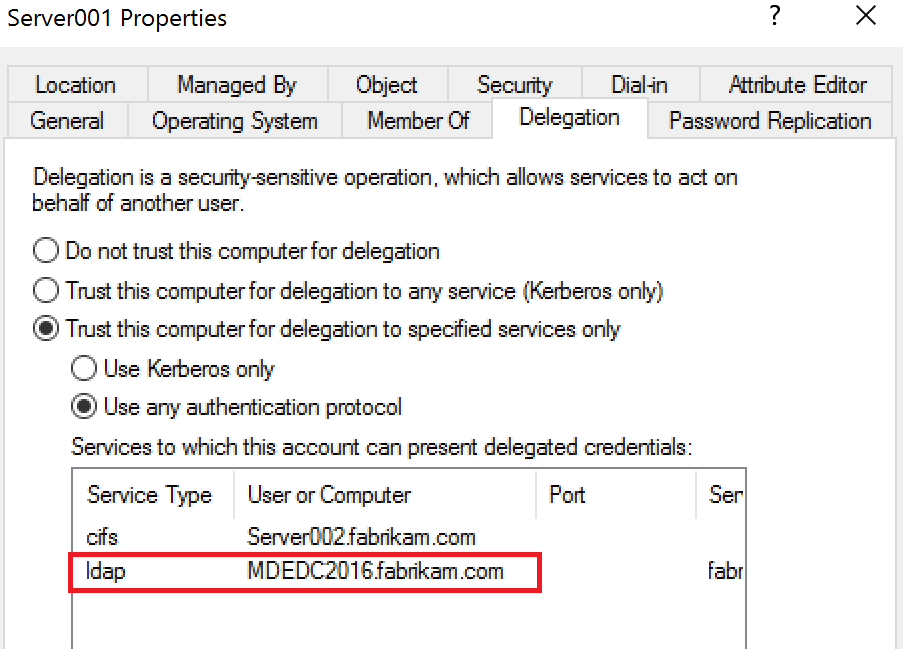The width and height of the screenshot is (904, 663).
Task: Select Trust for delegation to any service
Action: click(x=46, y=291)
